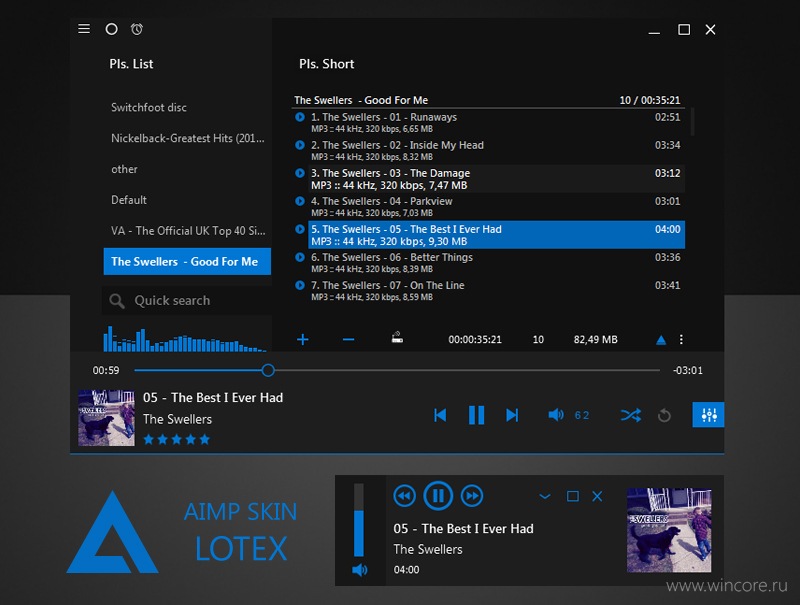
Task: Click the blue up triangle in playlist footer
Action: (661, 340)
